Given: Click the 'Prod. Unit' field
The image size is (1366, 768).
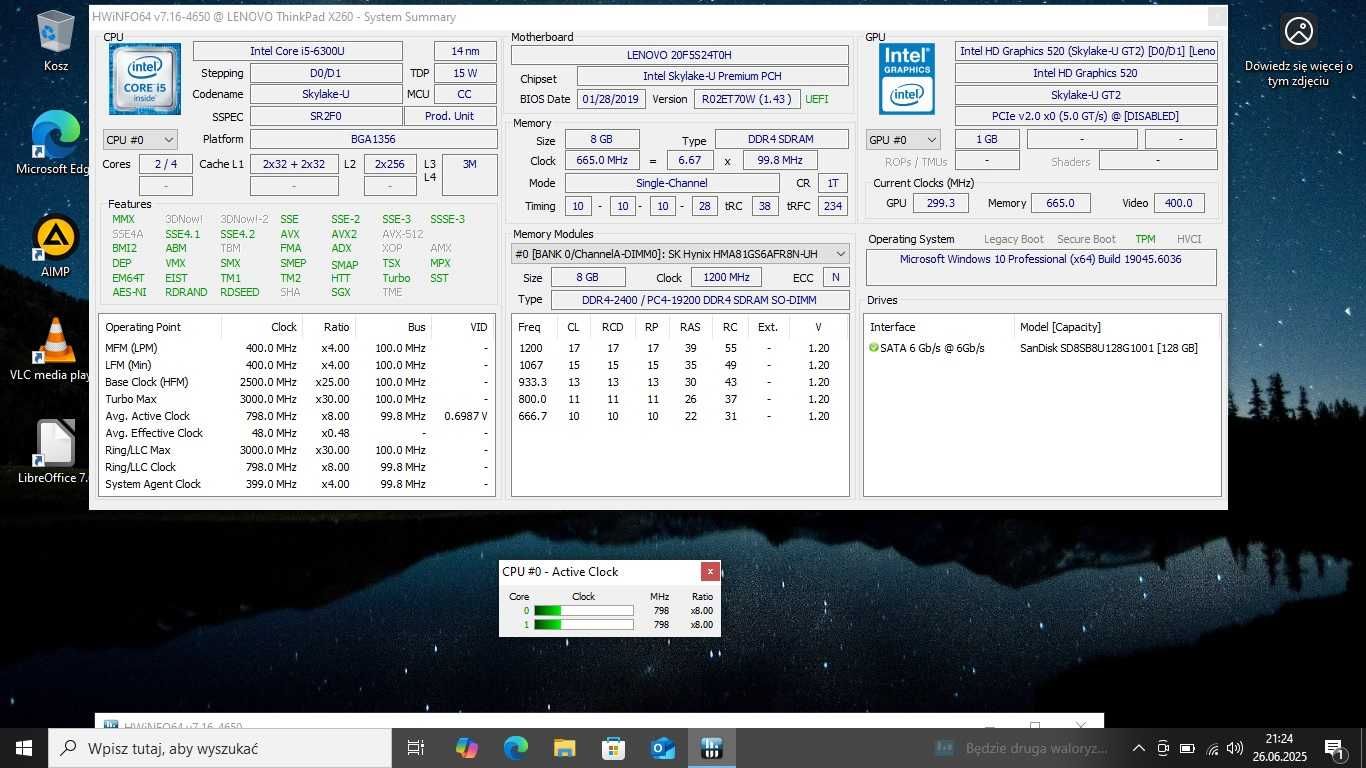Looking at the screenshot, I should tap(450, 116).
